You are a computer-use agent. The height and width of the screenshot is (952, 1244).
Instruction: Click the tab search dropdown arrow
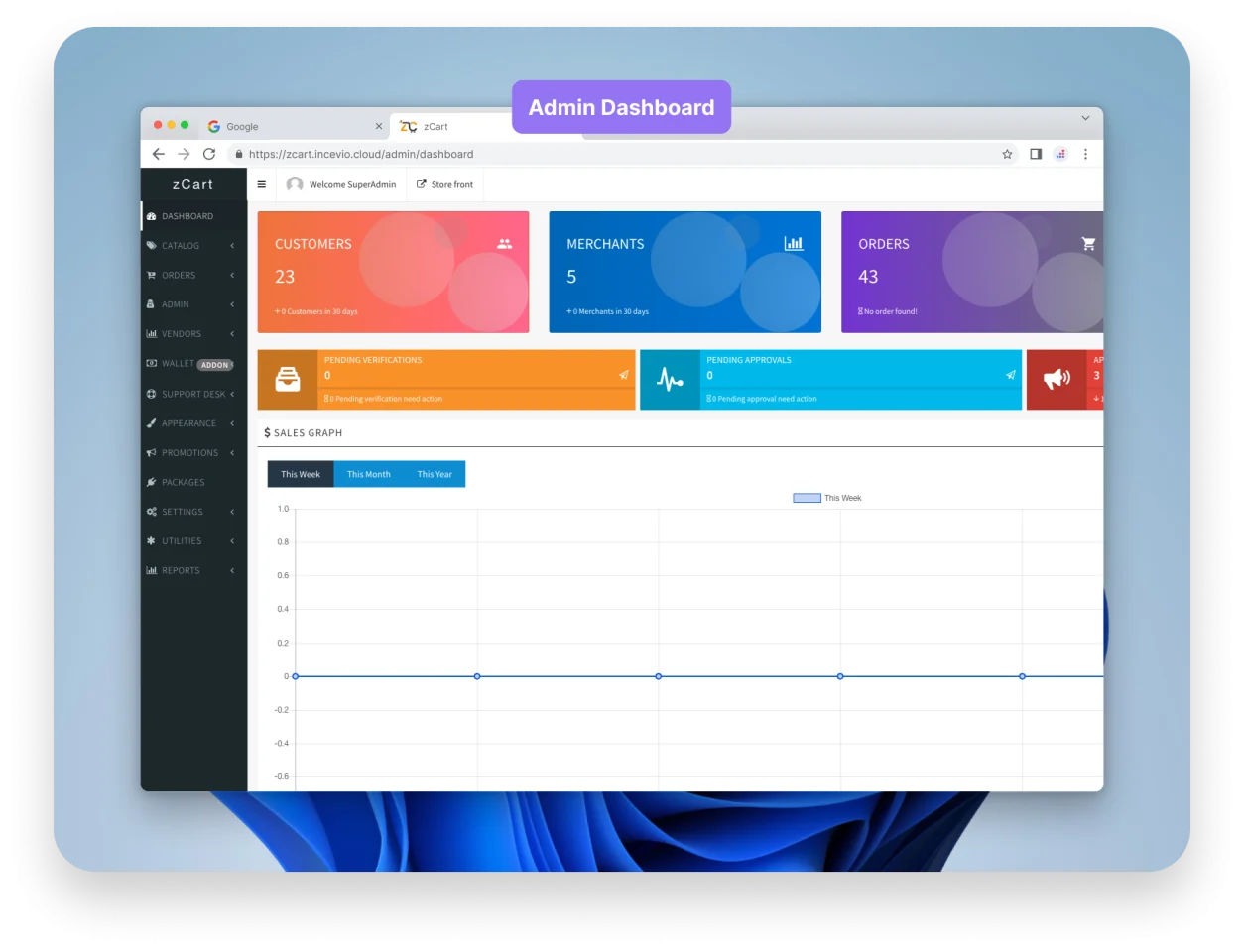(1085, 118)
